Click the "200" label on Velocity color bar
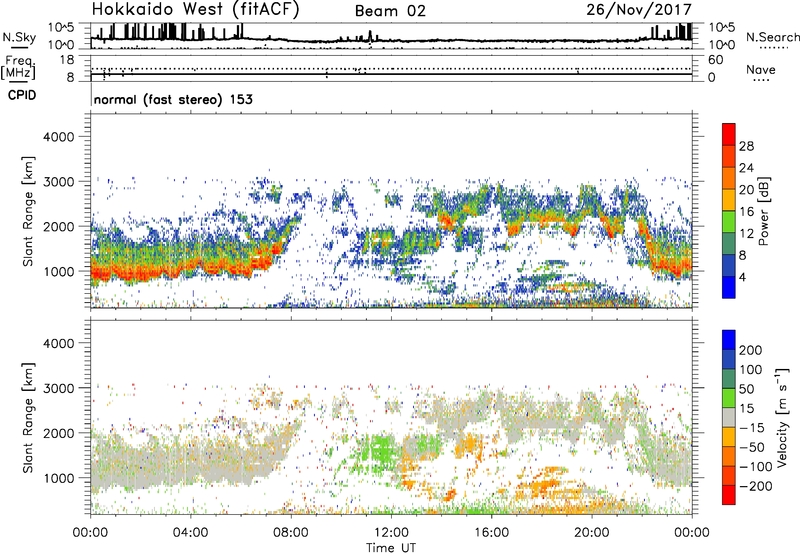The height and width of the screenshot is (554, 800). (751, 350)
